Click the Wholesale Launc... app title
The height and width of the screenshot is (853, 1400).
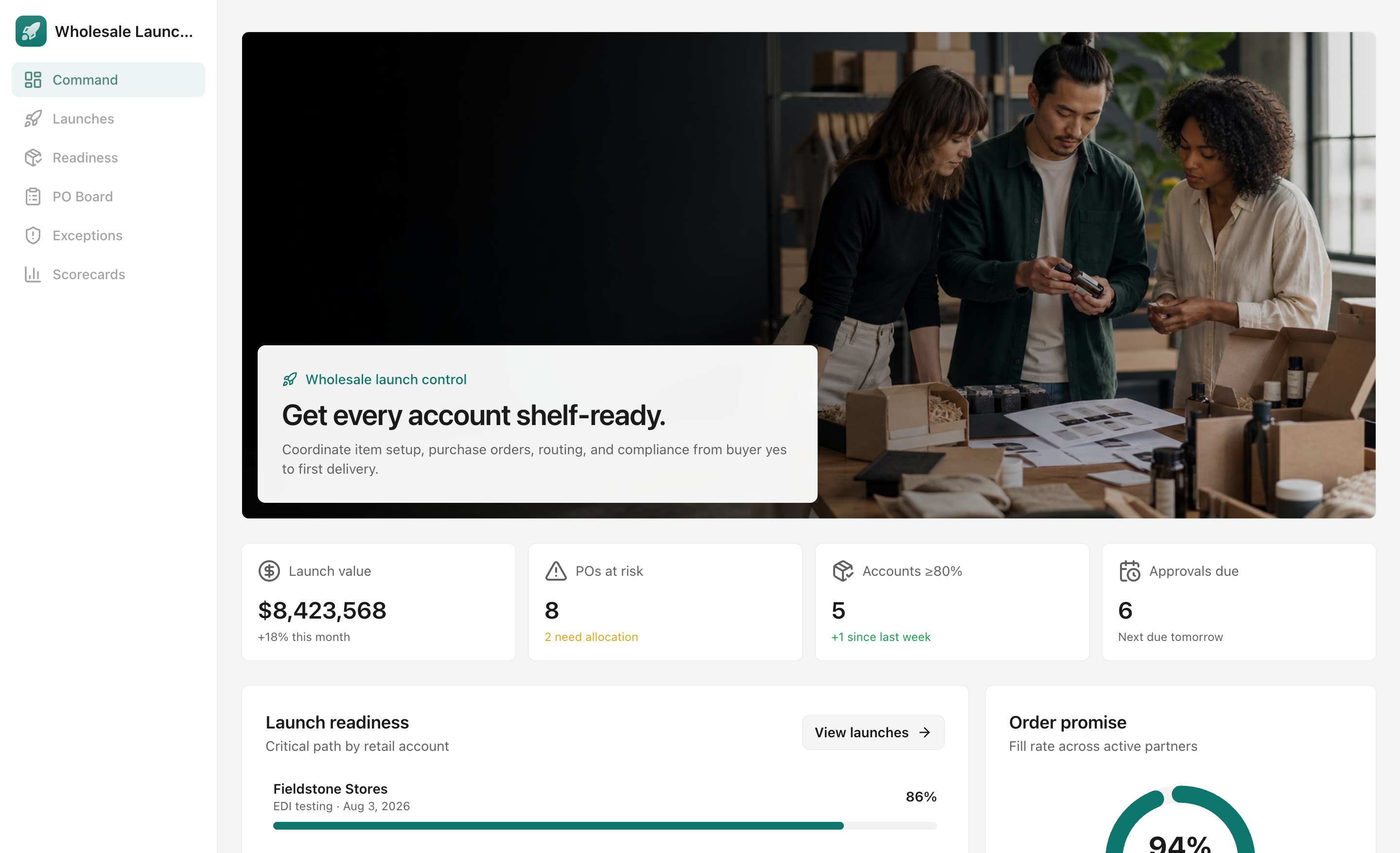pyautogui.click(x=124, y=31)
